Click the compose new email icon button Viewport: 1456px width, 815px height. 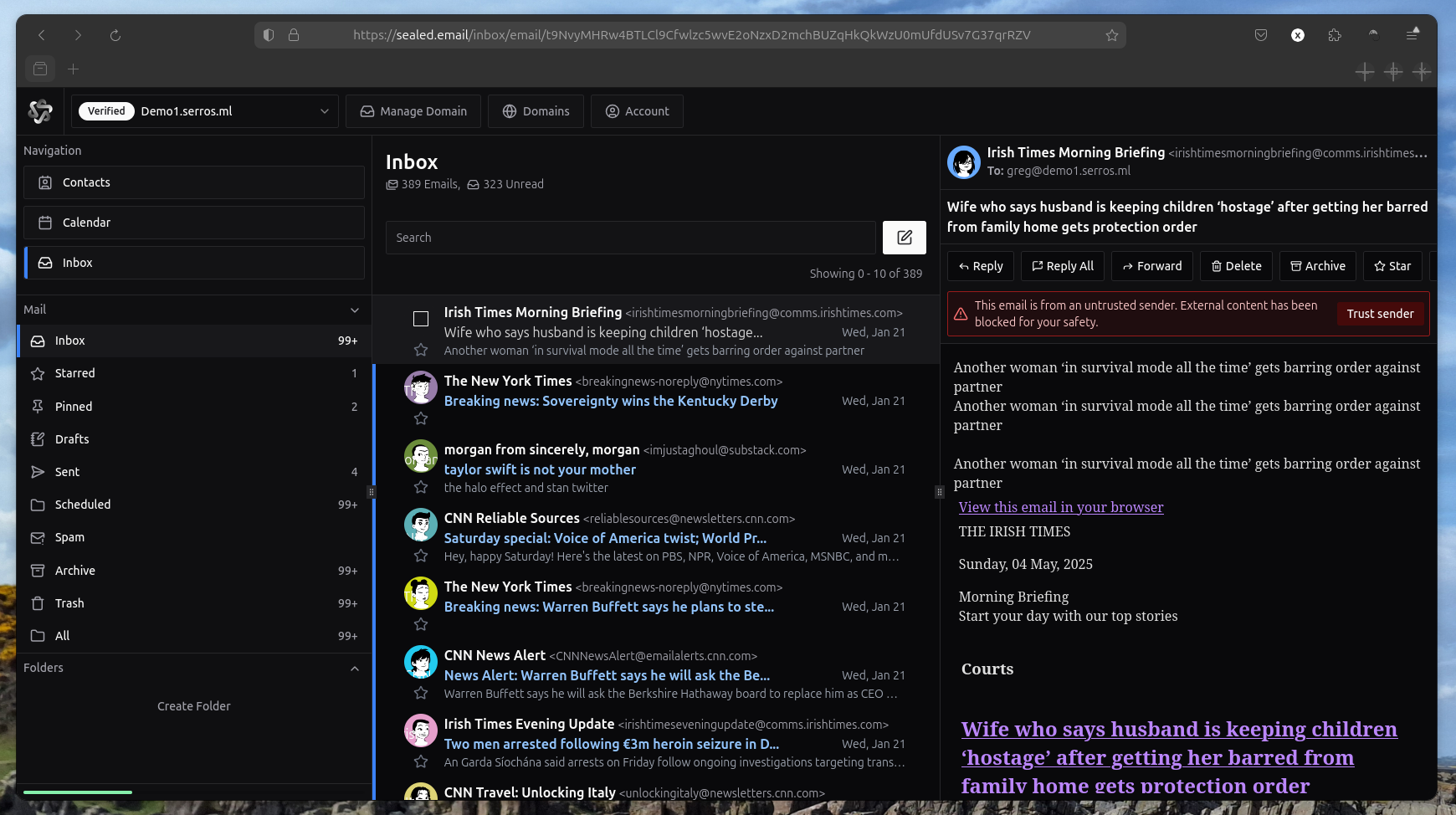pos(905,238)
